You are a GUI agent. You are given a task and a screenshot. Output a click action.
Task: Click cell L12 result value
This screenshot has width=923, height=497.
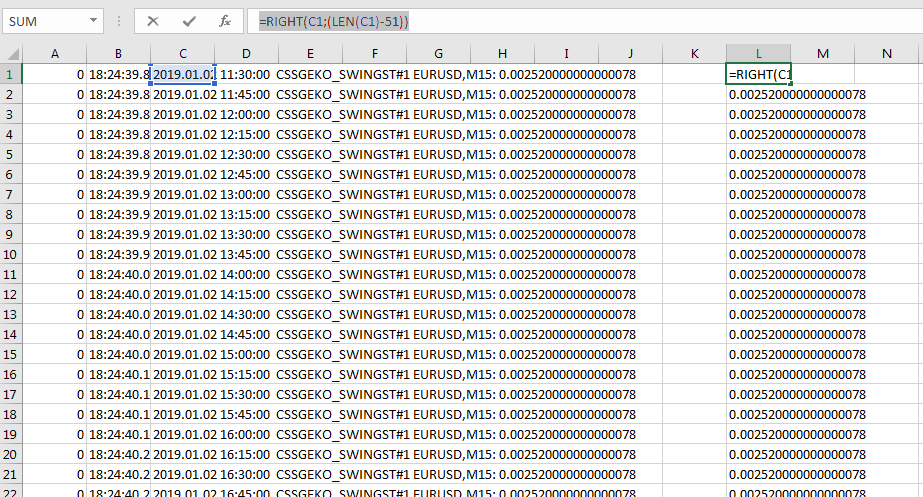click(758, 294)
